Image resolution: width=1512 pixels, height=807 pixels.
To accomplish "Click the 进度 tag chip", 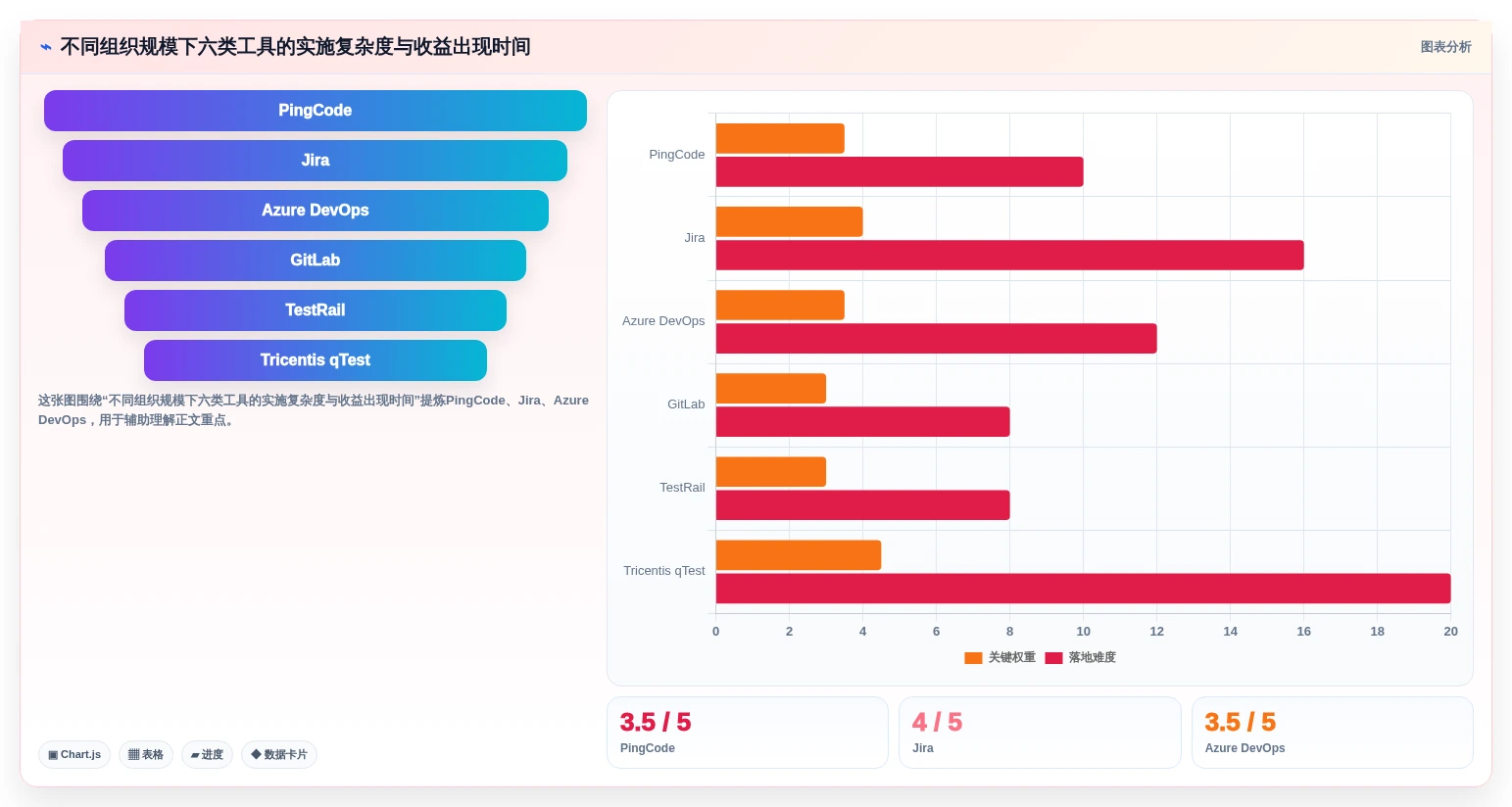I will coord(207,755).
